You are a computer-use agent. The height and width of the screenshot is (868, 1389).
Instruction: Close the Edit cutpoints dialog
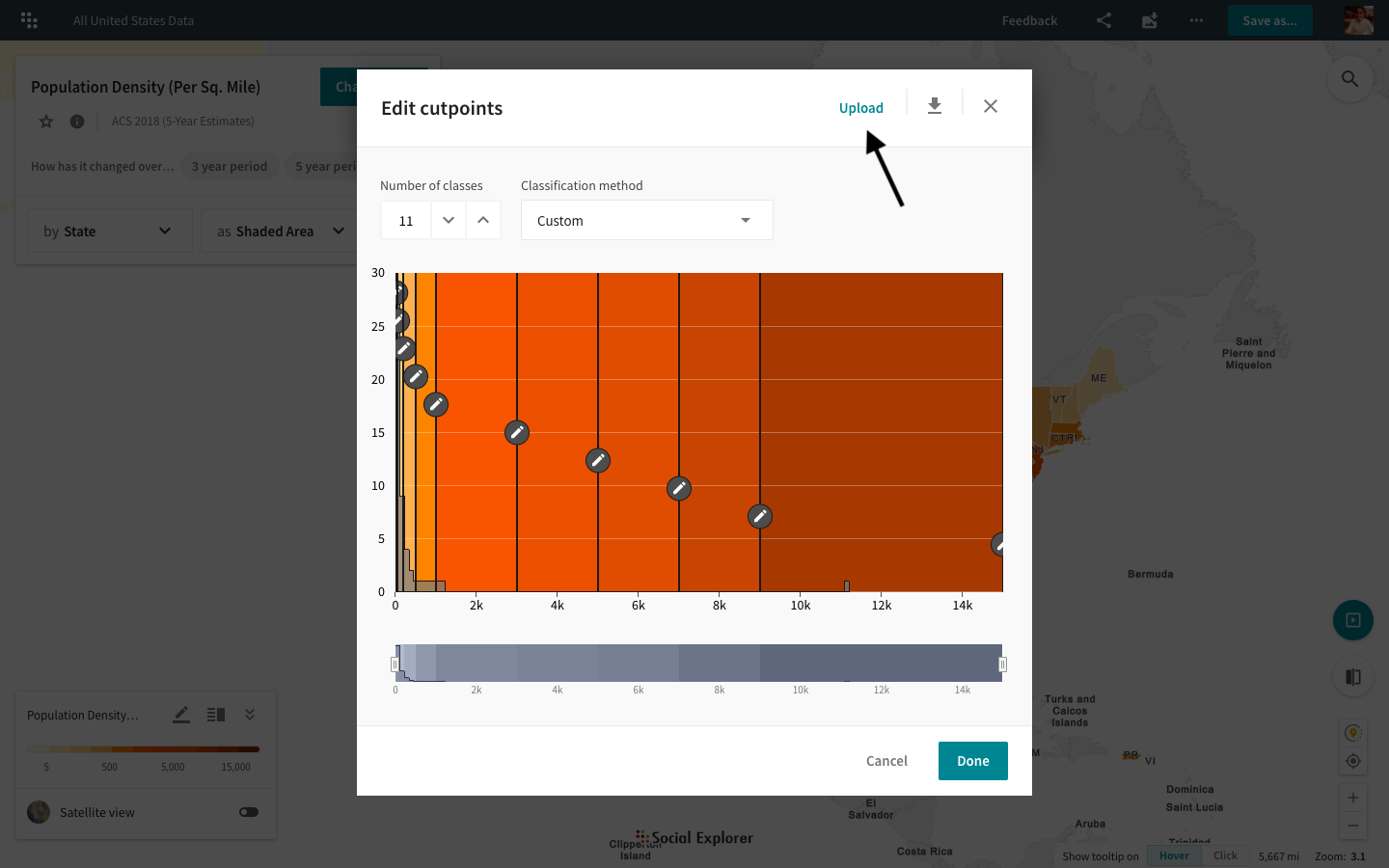tap(991, 106)
